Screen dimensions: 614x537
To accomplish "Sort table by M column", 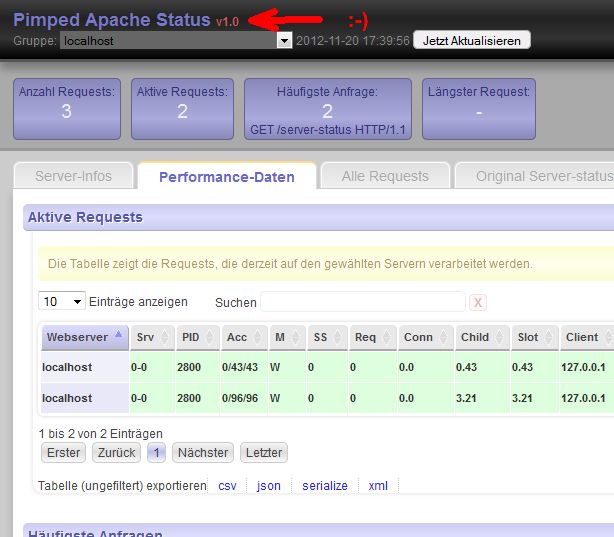I will click(x=287, y=337).
